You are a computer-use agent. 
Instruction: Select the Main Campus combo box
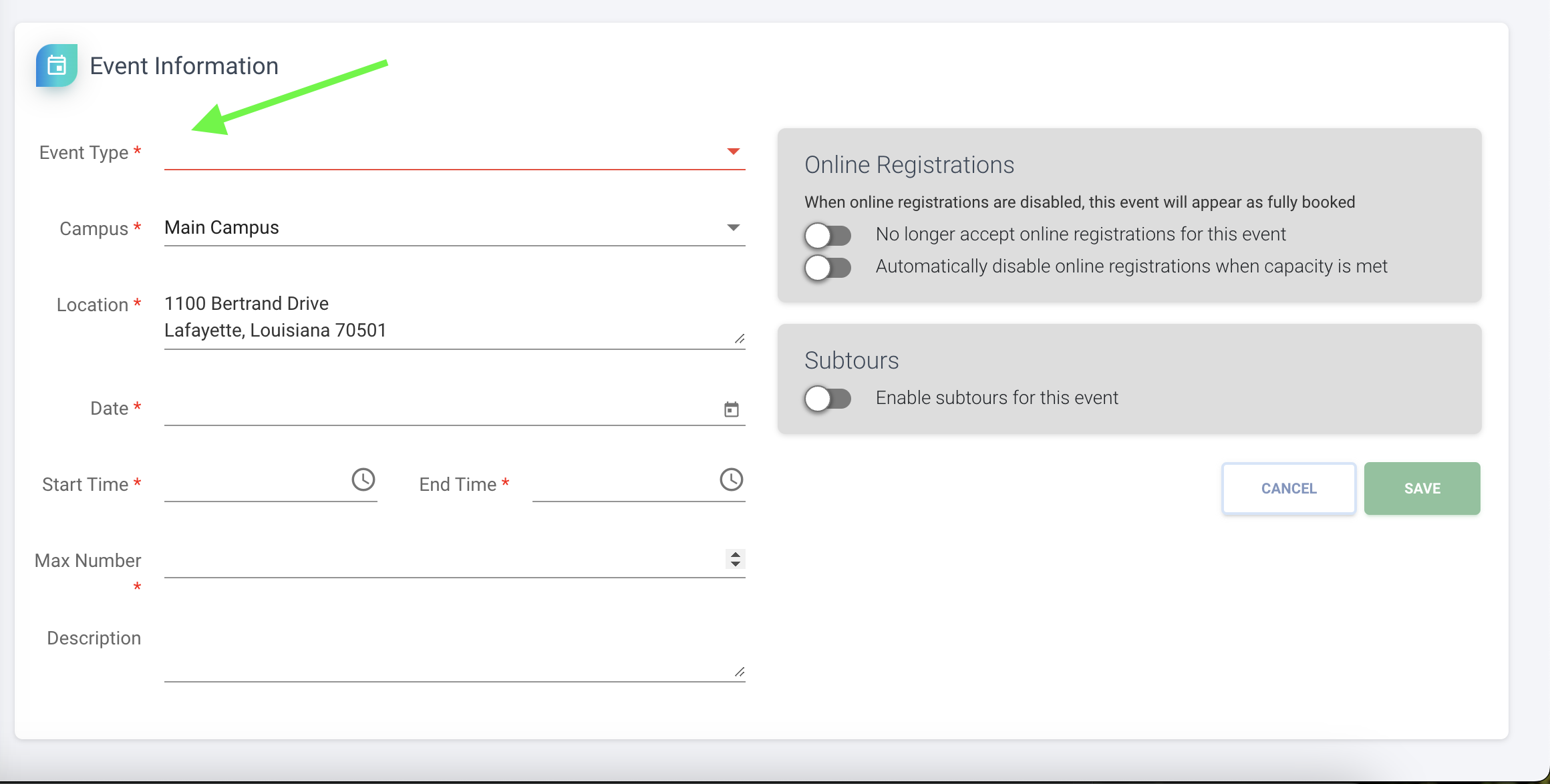click(441, 228)
